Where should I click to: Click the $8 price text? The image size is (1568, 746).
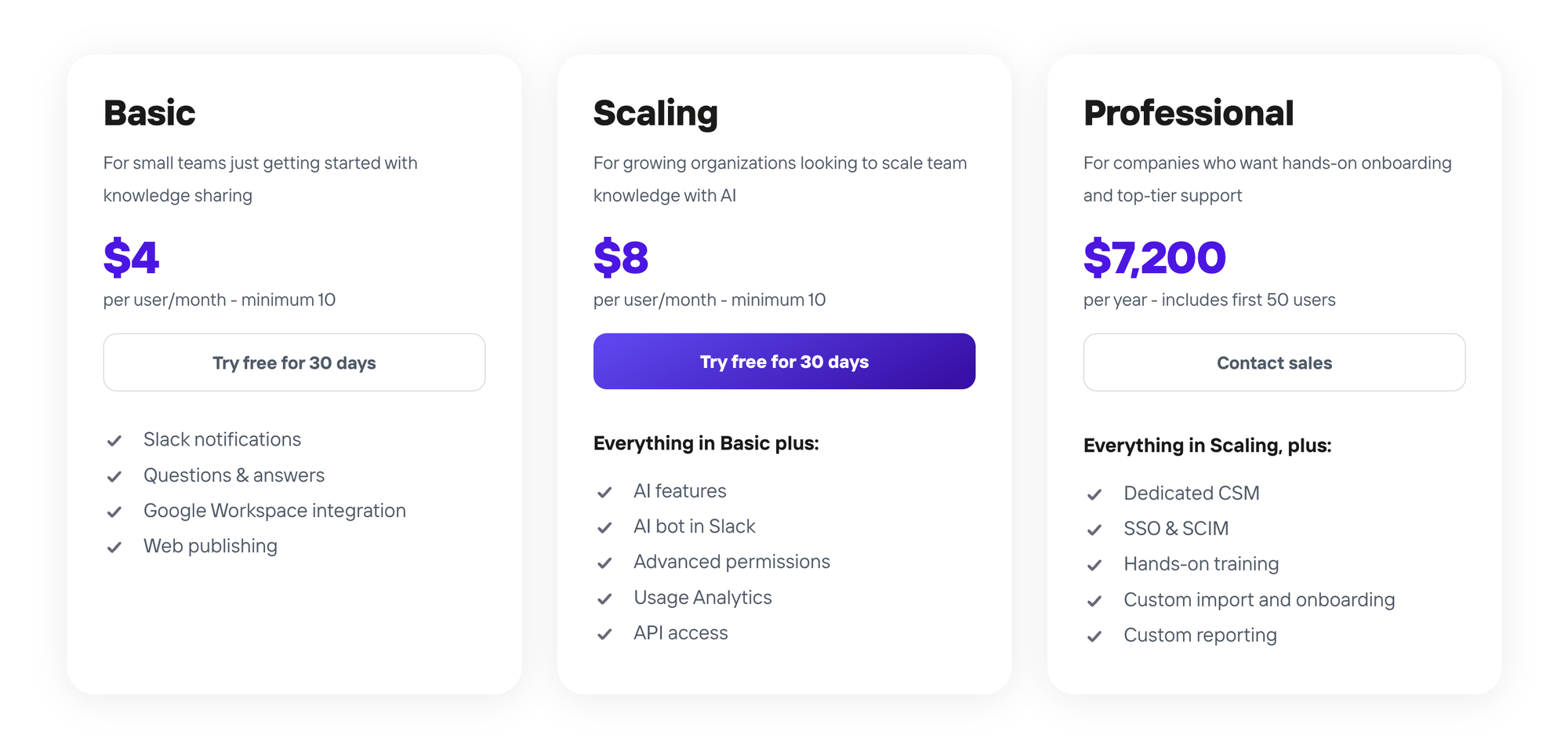point(620,257)
